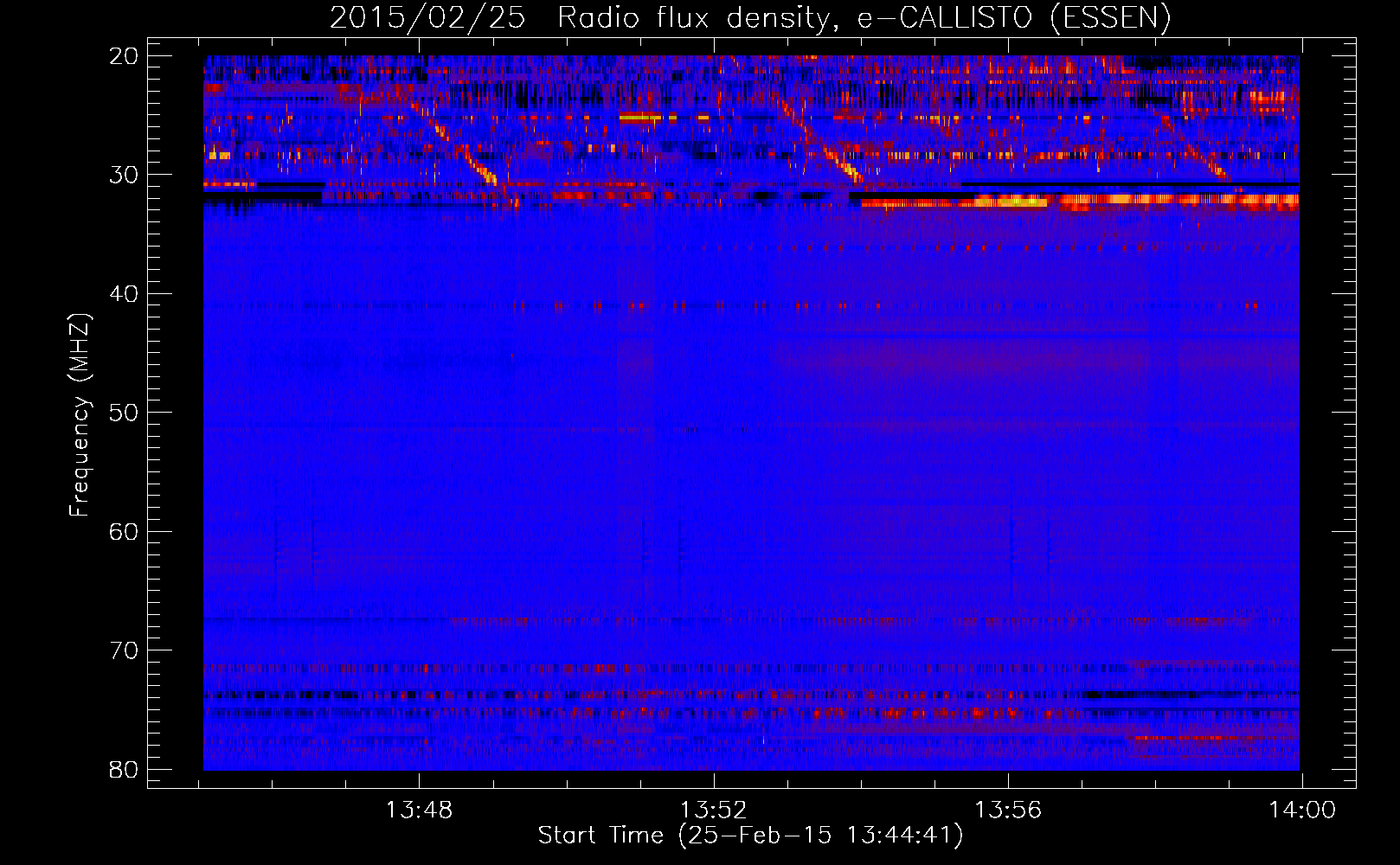Viewport: 1400px width, 865px height.
Task: Click the 13:52 time tick label
Action: pyautogui.click(x=713, y=810)
